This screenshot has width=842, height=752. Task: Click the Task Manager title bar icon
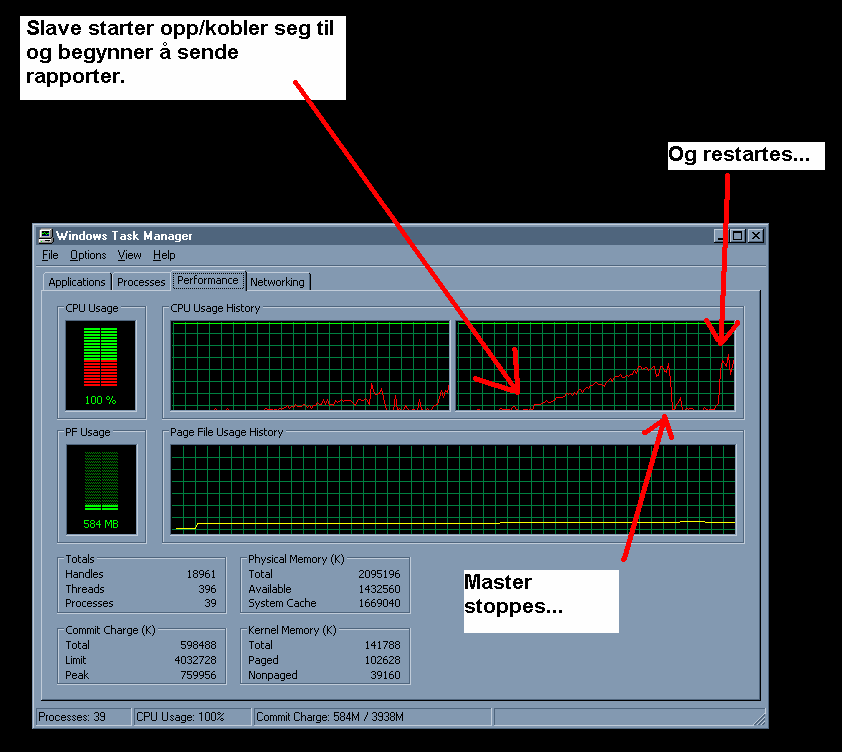pyautogui.click(x=46, y=236)
